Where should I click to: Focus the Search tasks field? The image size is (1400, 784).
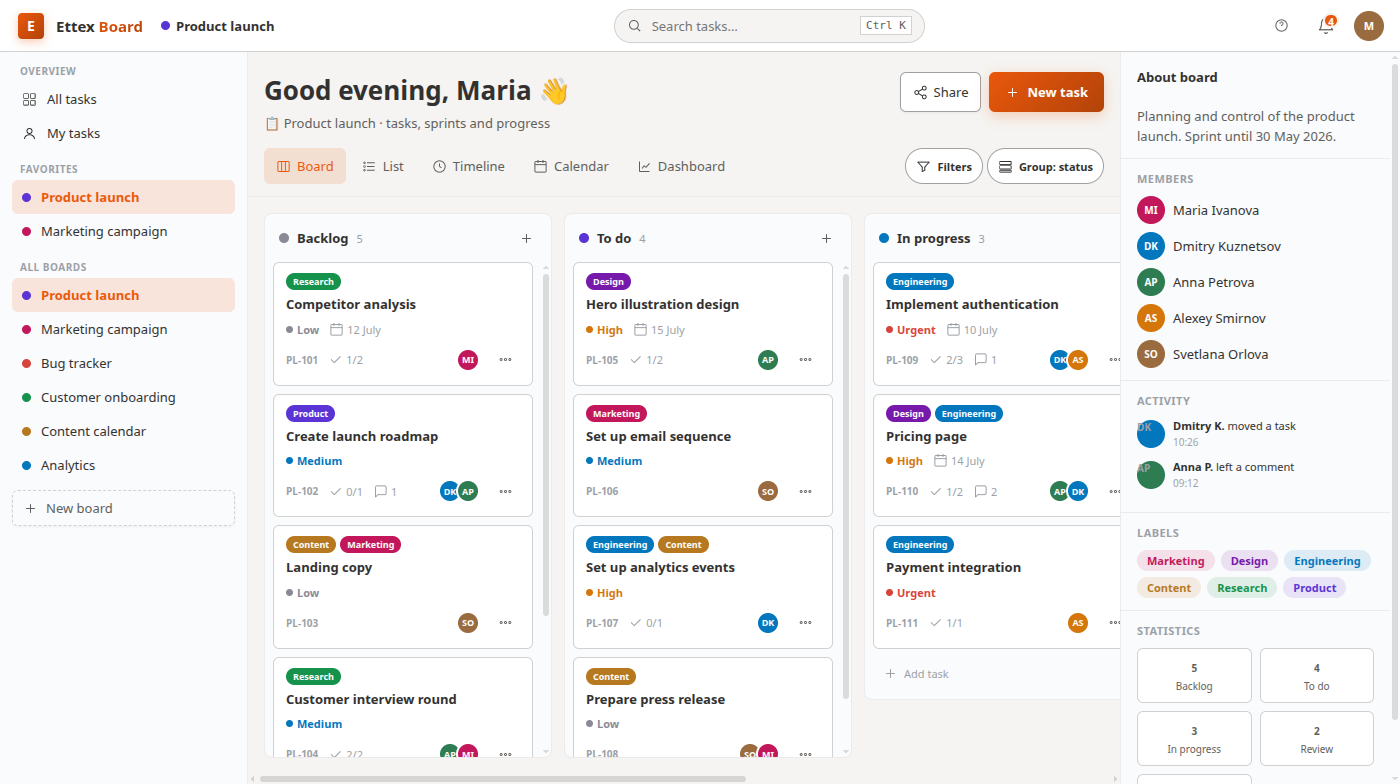pyautogui.click(x=769, y=26)
